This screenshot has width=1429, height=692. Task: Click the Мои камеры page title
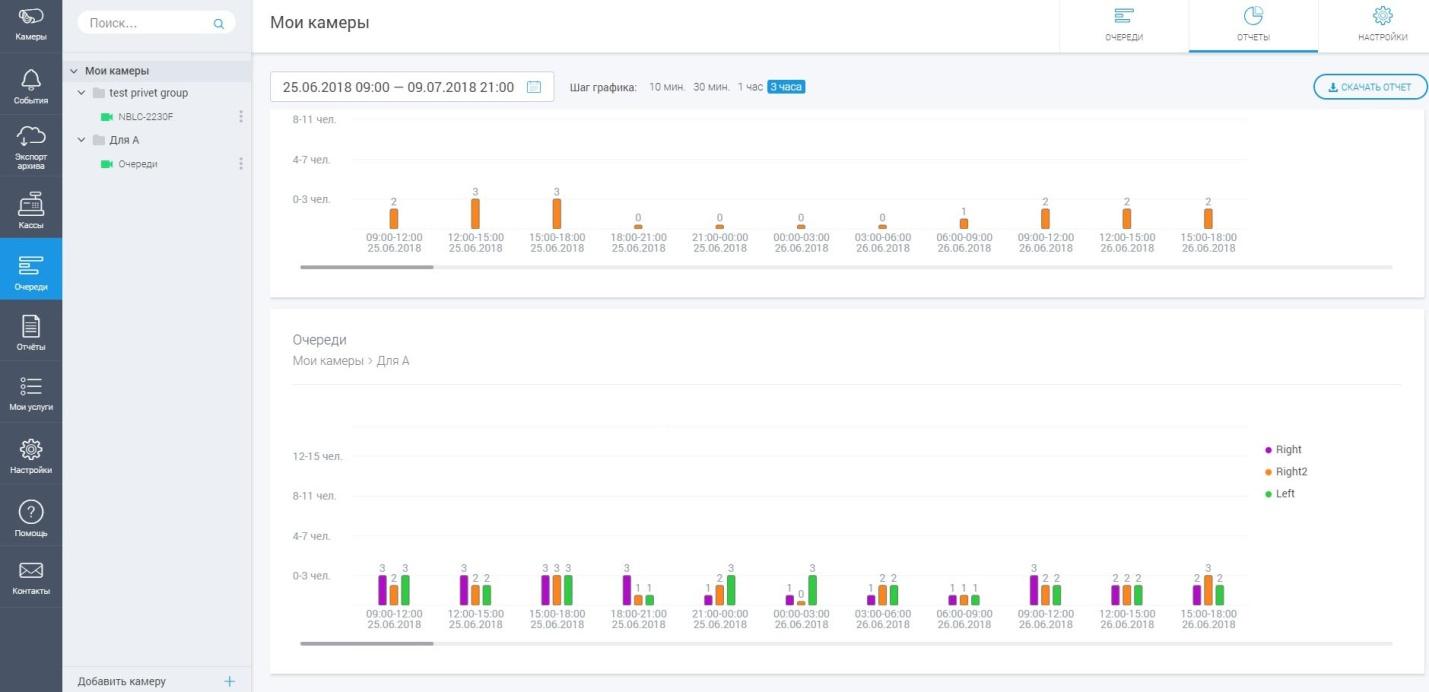(x=320, y=23)
